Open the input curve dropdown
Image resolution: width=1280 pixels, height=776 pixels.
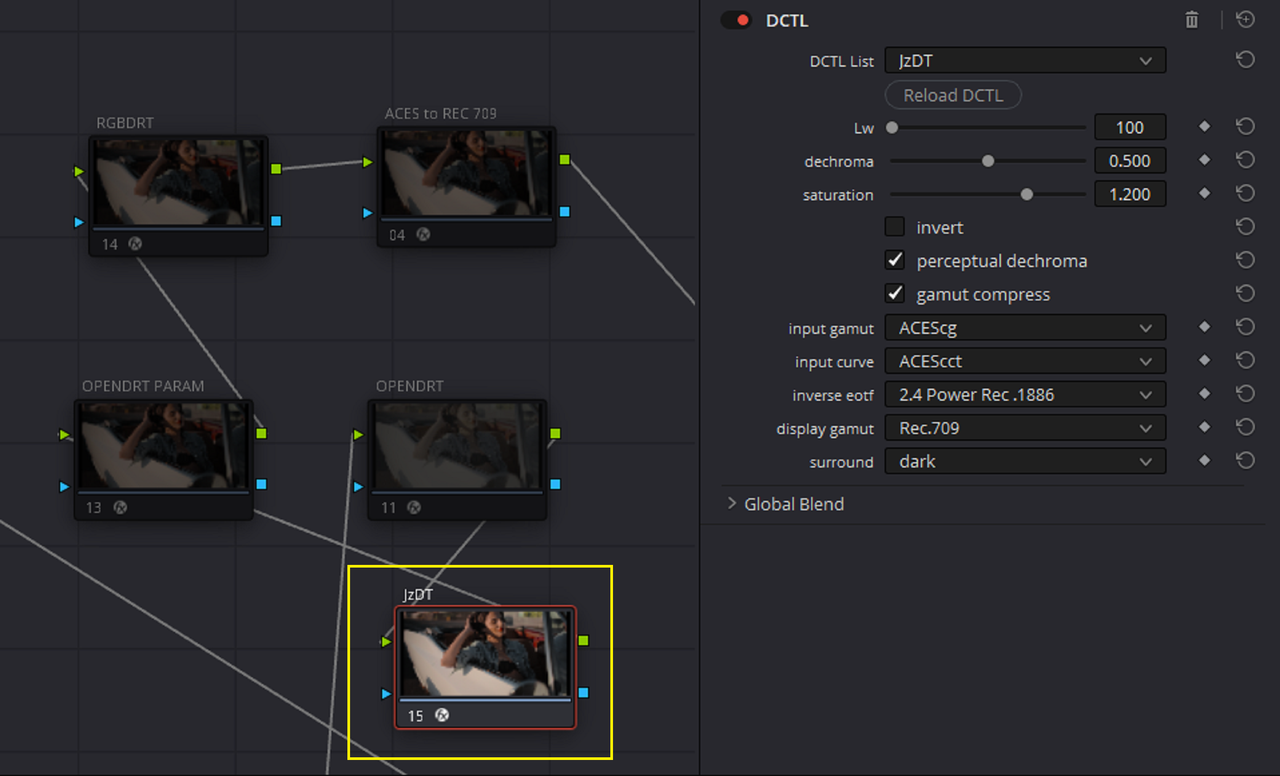pyautogui.click(x=1025, y=361)
